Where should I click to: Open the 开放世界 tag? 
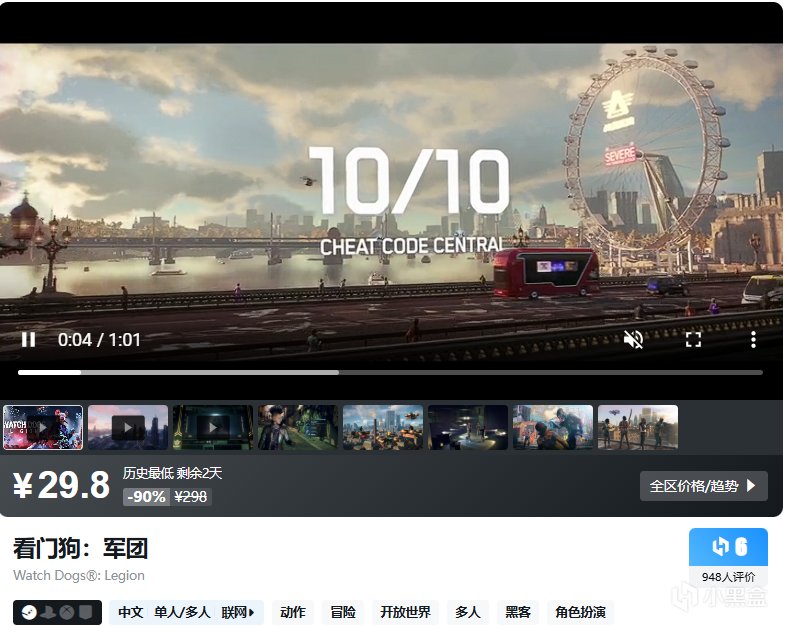(x=405, y=612)
